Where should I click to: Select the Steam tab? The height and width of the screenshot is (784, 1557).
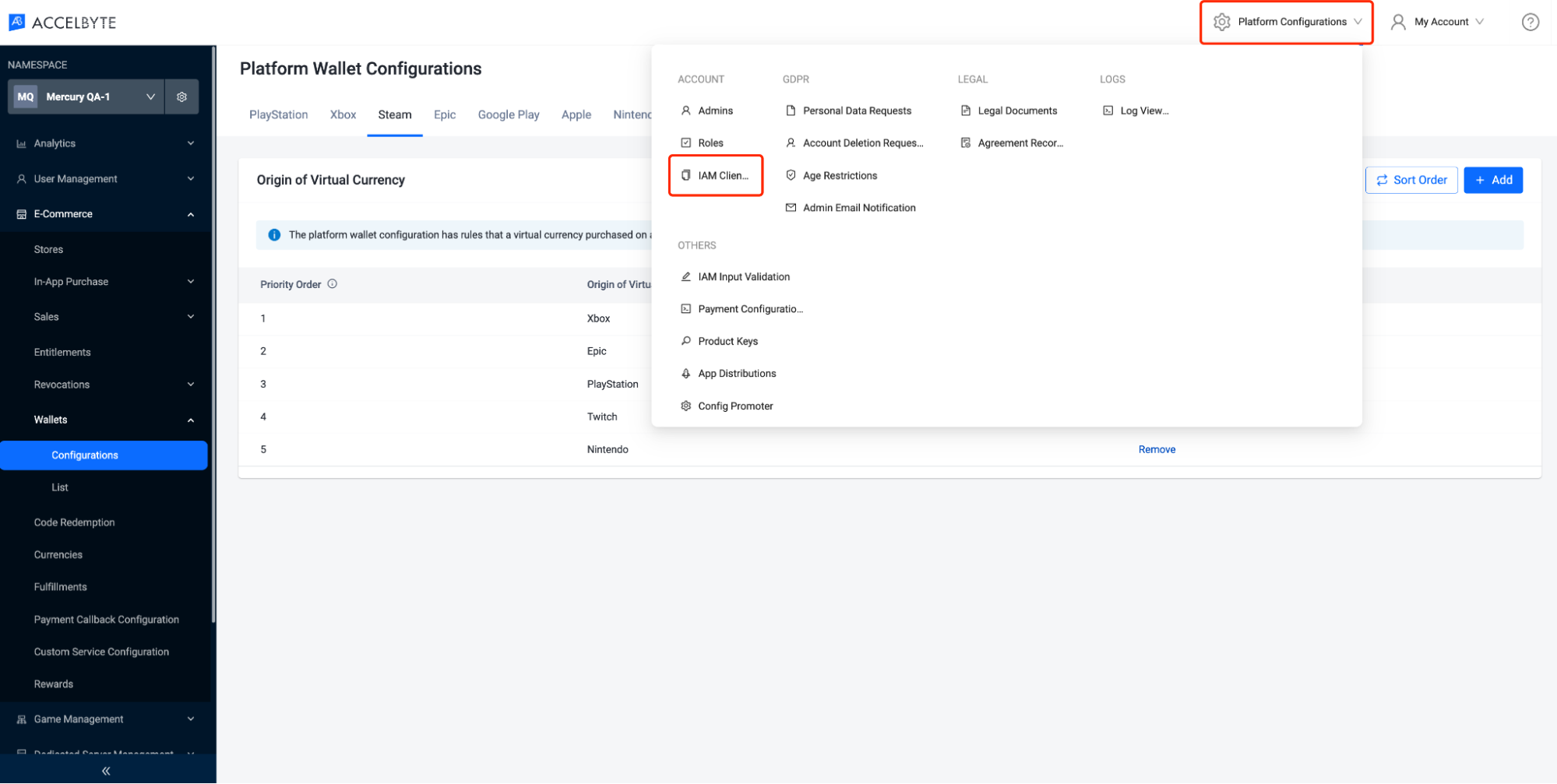[x=395, y=114]
